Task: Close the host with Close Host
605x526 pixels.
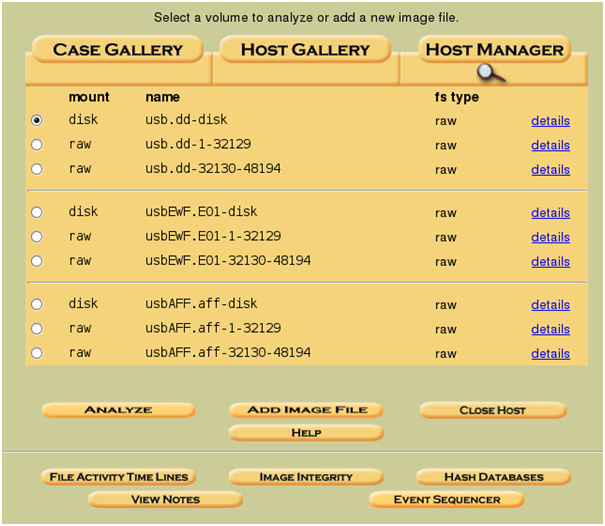Action: point(493,410)
